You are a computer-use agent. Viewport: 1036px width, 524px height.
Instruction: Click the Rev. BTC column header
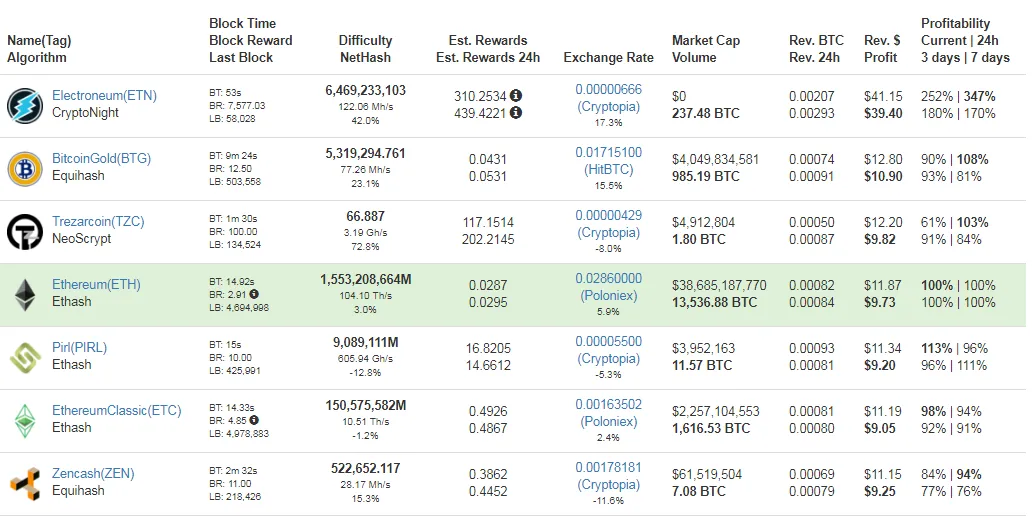click(x=816, y=49)
